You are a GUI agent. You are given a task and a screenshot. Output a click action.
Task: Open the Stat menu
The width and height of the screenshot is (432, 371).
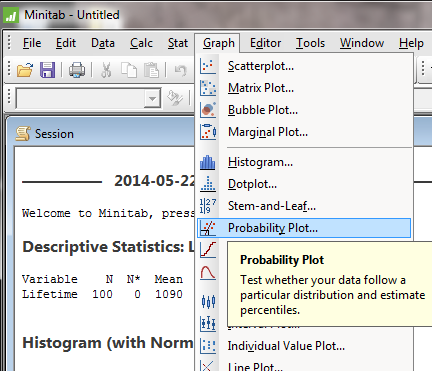coord(178,43)
